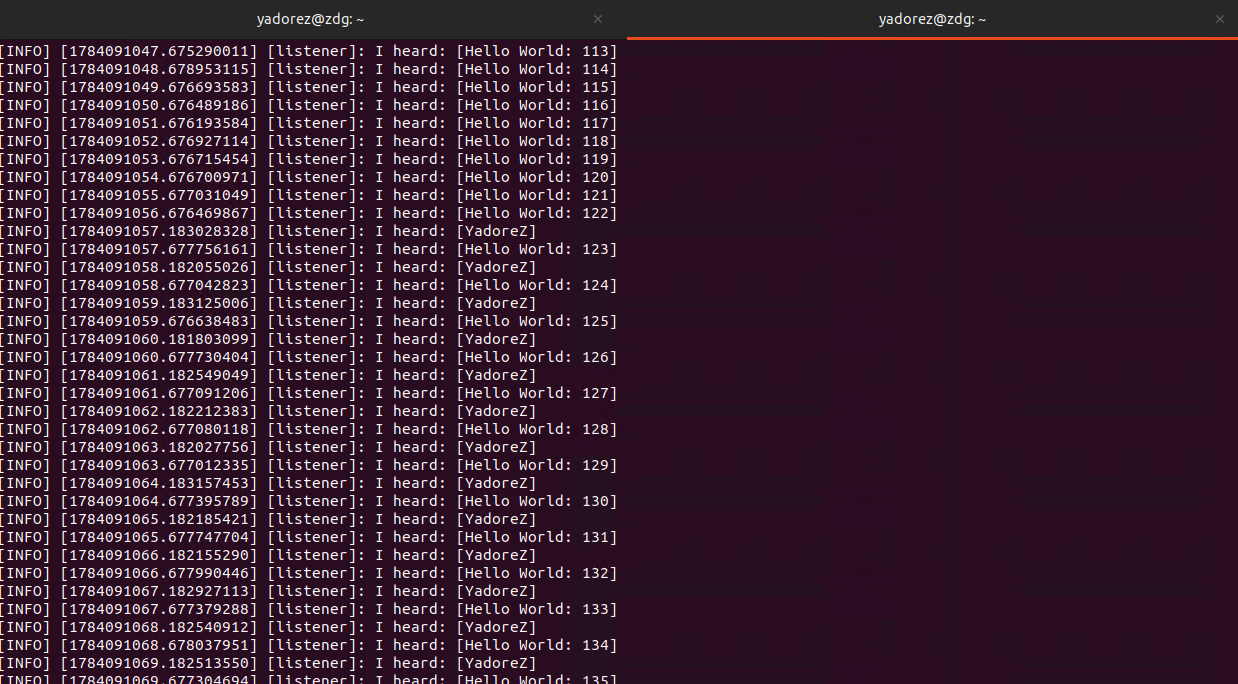
Task: Click the log line 'Hello World: 113'
Action: 309,51
